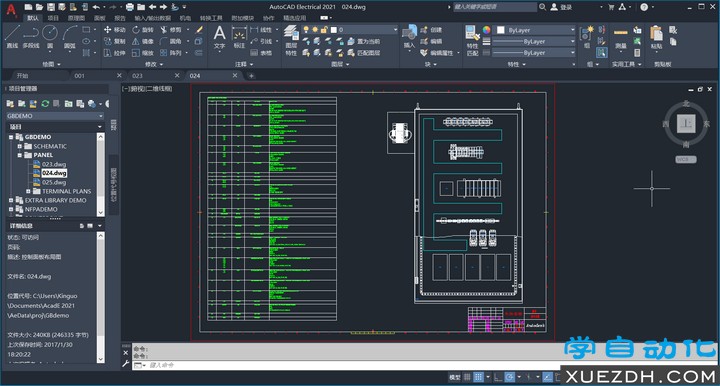Image resolution: width=720 pixels, height=386 pixels.
Task: Click the Move (移动) tool
Action: pyautogui.click(x=114, y=30)
